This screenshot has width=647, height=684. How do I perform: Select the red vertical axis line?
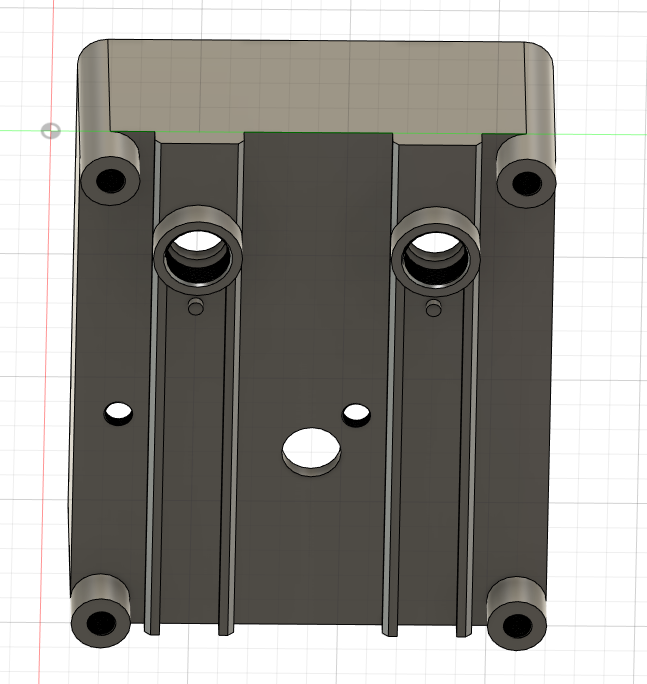47,342
